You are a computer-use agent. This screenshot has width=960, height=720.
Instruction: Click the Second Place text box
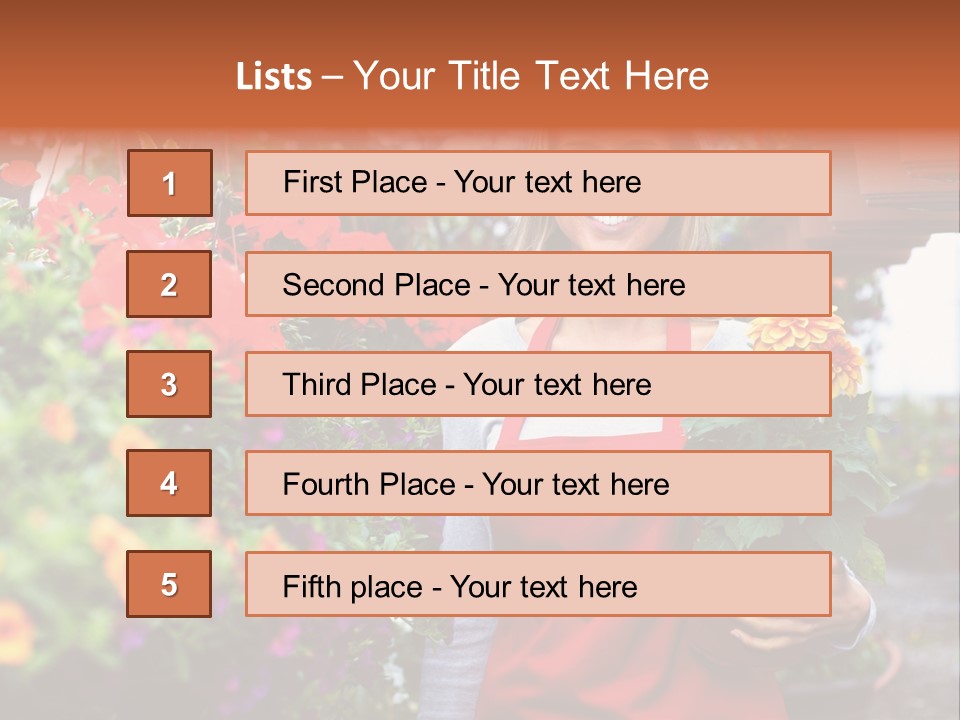[x=538, y=284]
